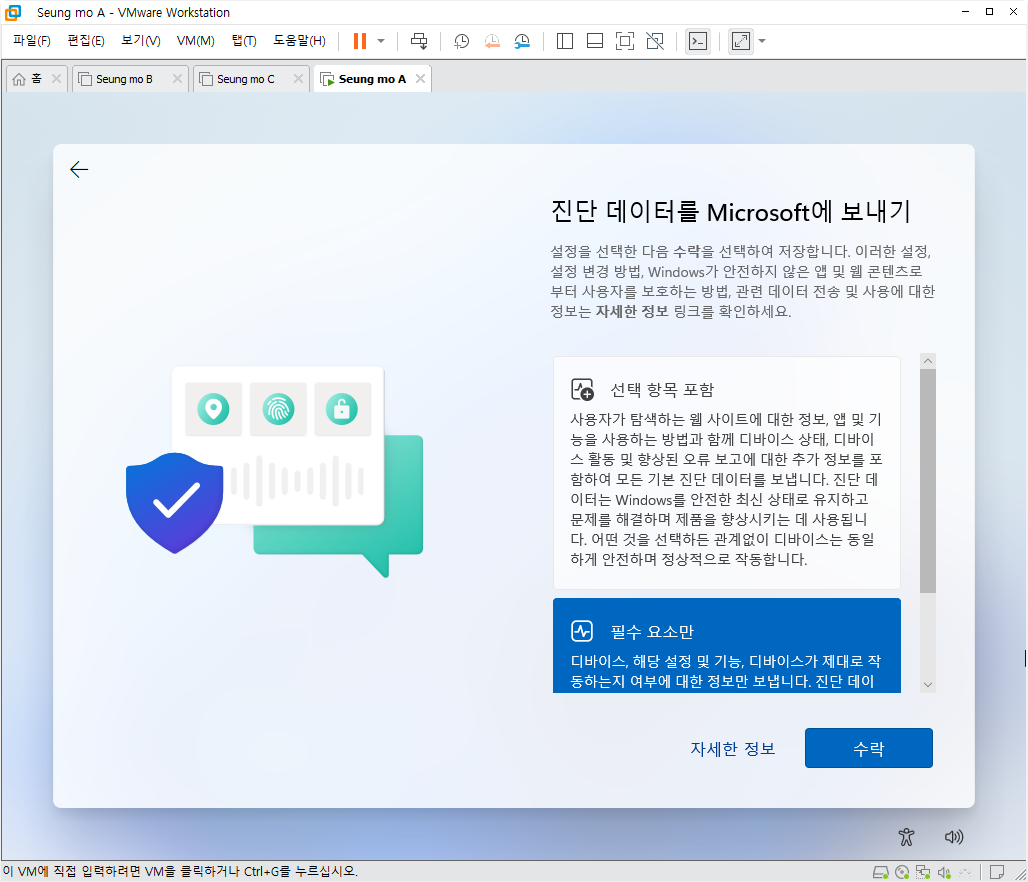The width and height of the screenshot is (1028, 882).
Task: Click the hard disk status icon
Action: tap(880, 872)
